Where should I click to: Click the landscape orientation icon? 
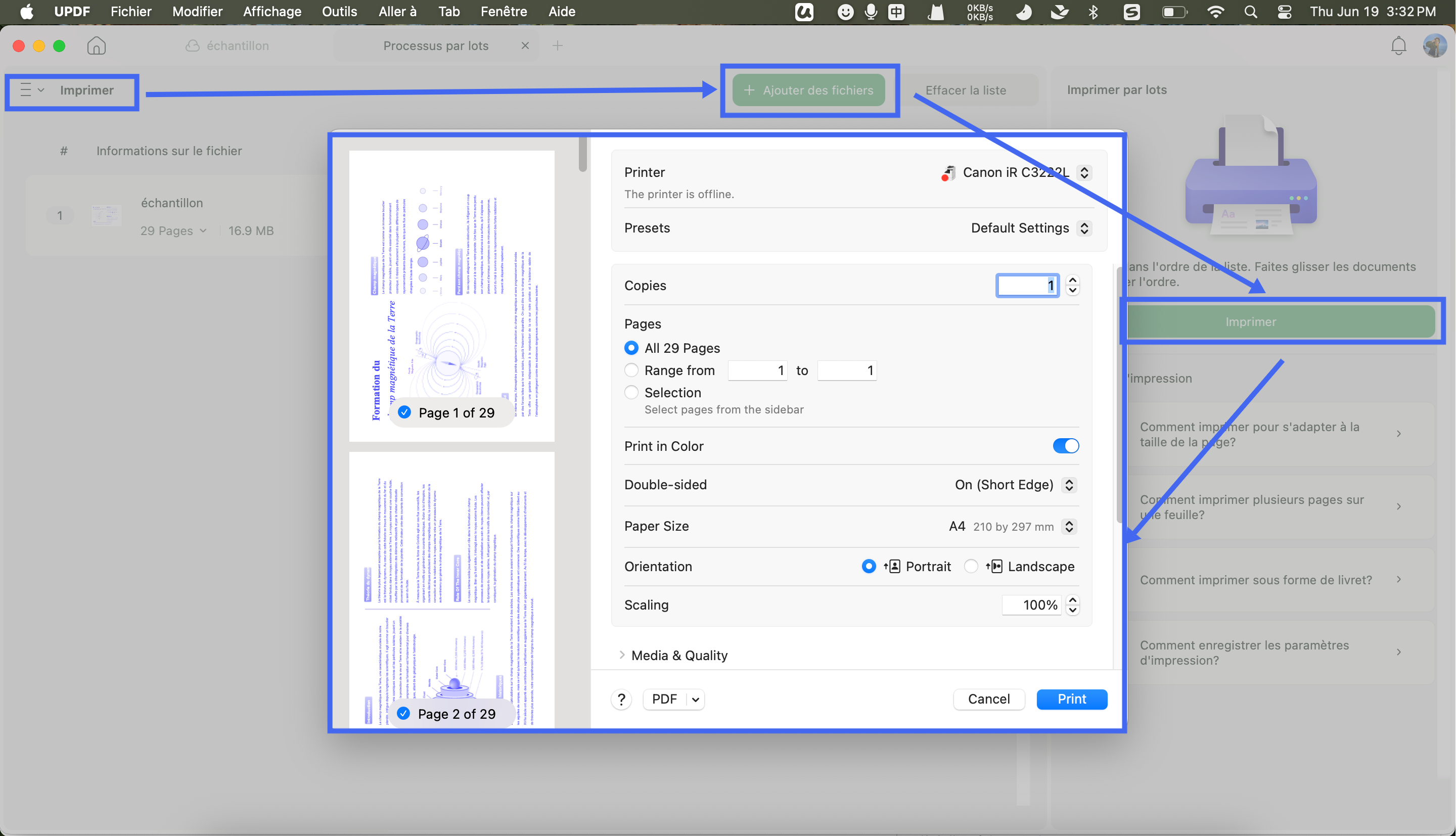coord(994,566)
